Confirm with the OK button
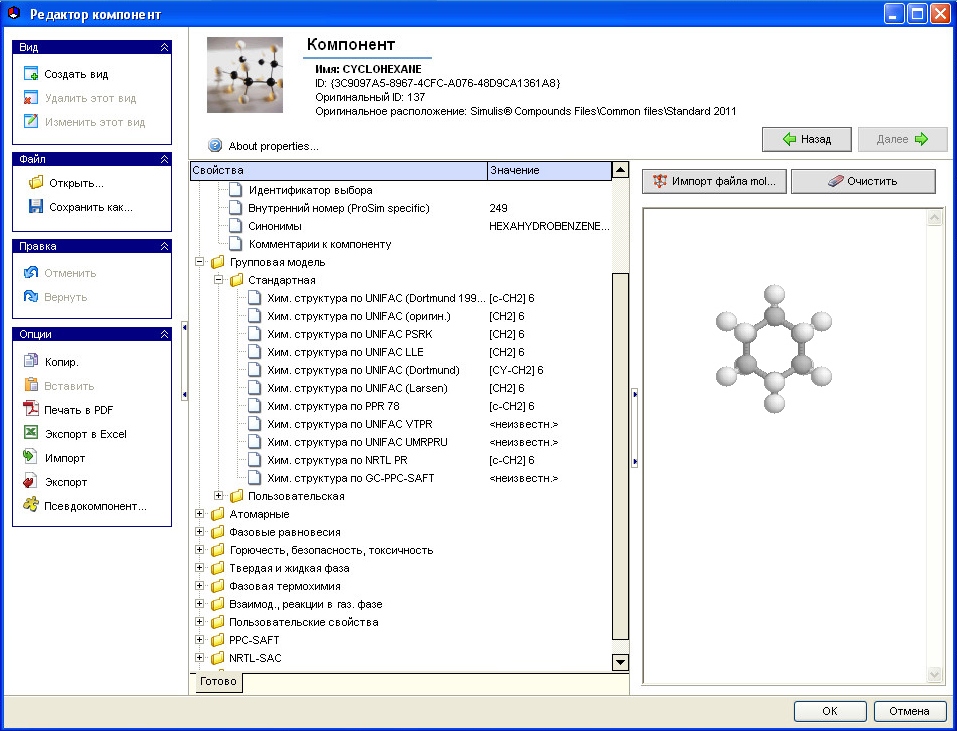Screen dimensions: 957x731 click(x=830, y=711)
